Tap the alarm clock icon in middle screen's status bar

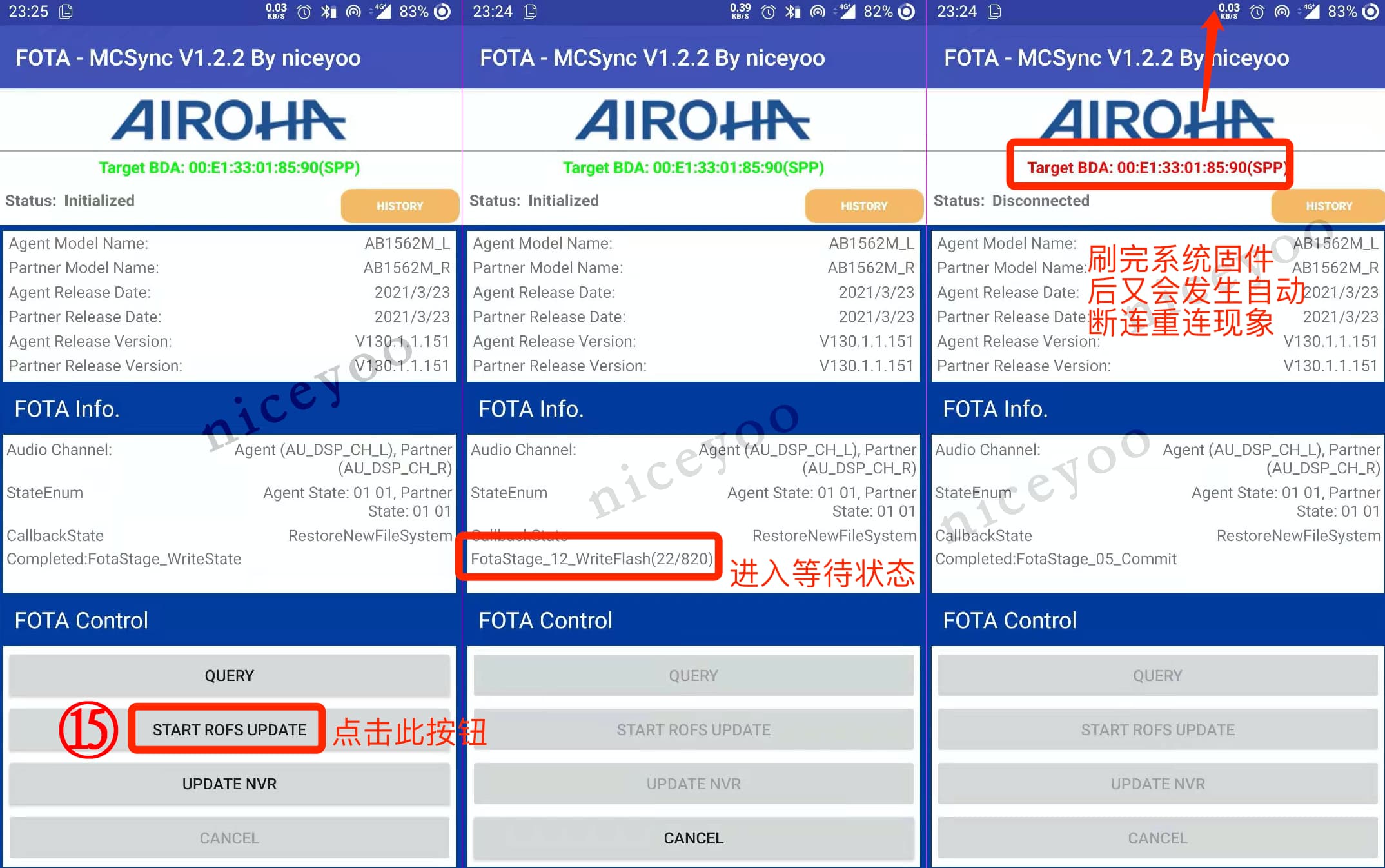click(x=769, y=12)
